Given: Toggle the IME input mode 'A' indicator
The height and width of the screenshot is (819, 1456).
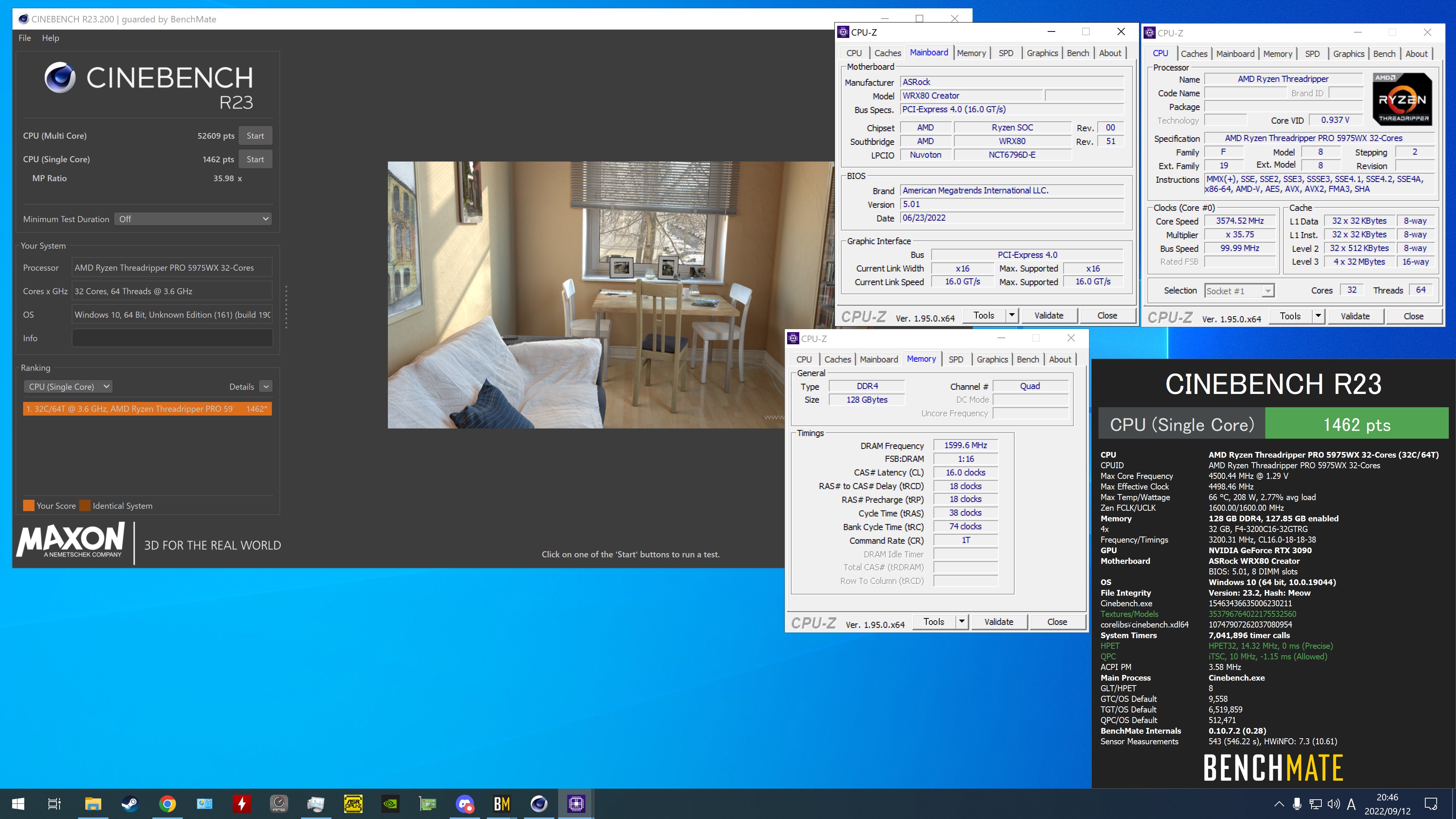Looking at the screenshot, I should pyautogui.click(x=1351, y=804).
